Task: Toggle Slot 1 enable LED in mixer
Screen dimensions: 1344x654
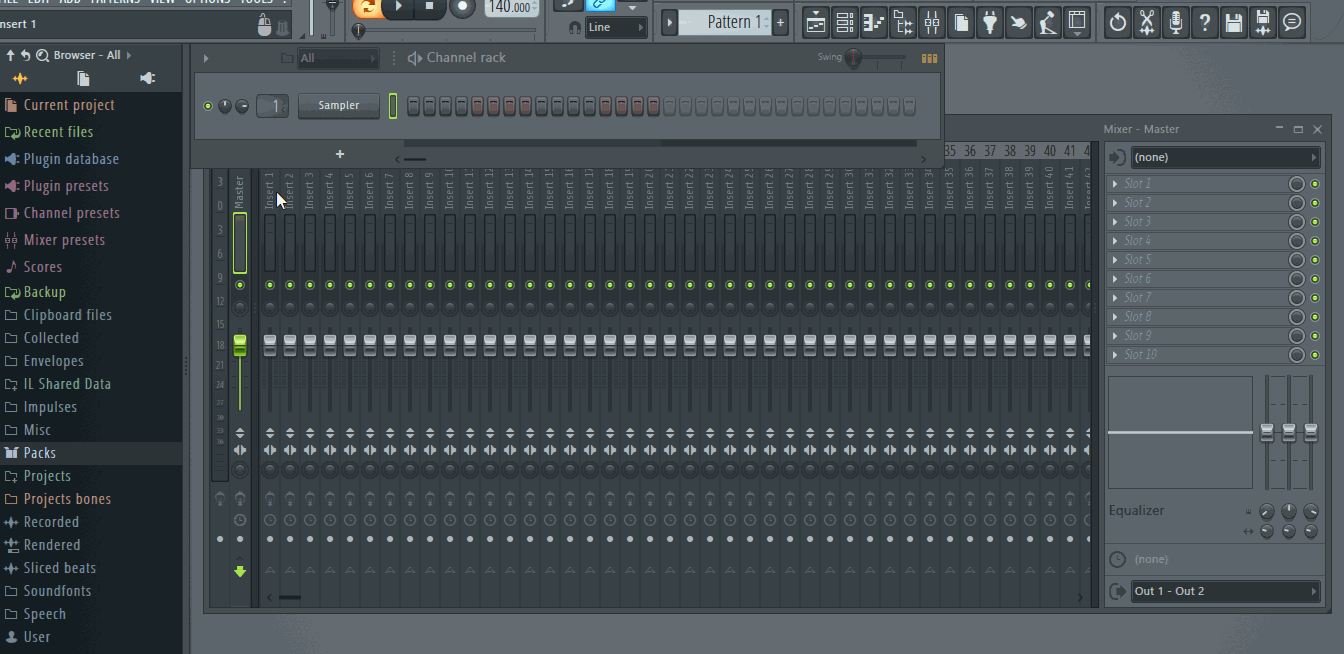Action: pos(1315,184)
